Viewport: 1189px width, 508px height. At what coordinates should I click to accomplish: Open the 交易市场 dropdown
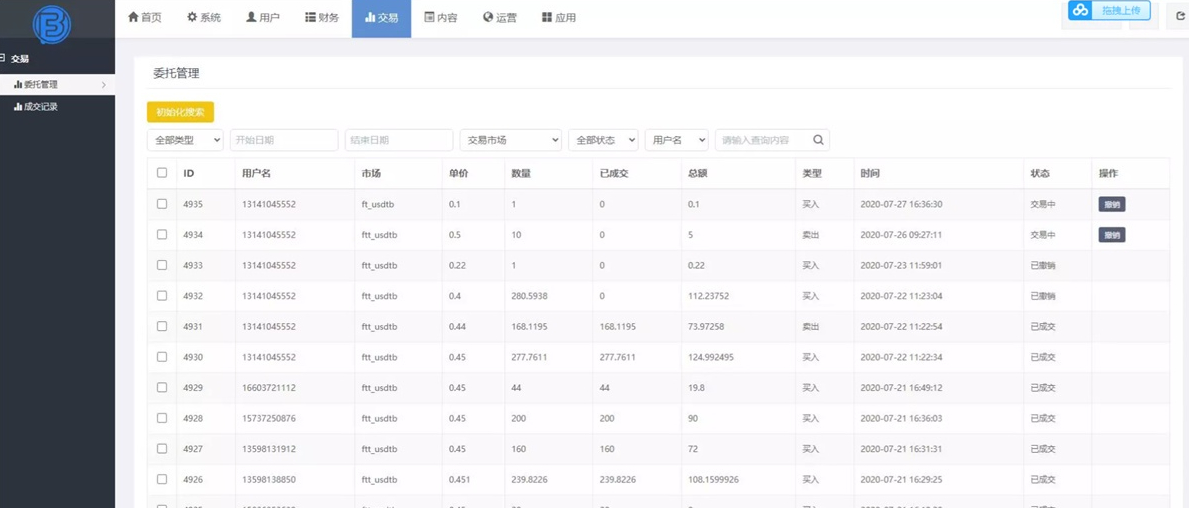[510, 140]
